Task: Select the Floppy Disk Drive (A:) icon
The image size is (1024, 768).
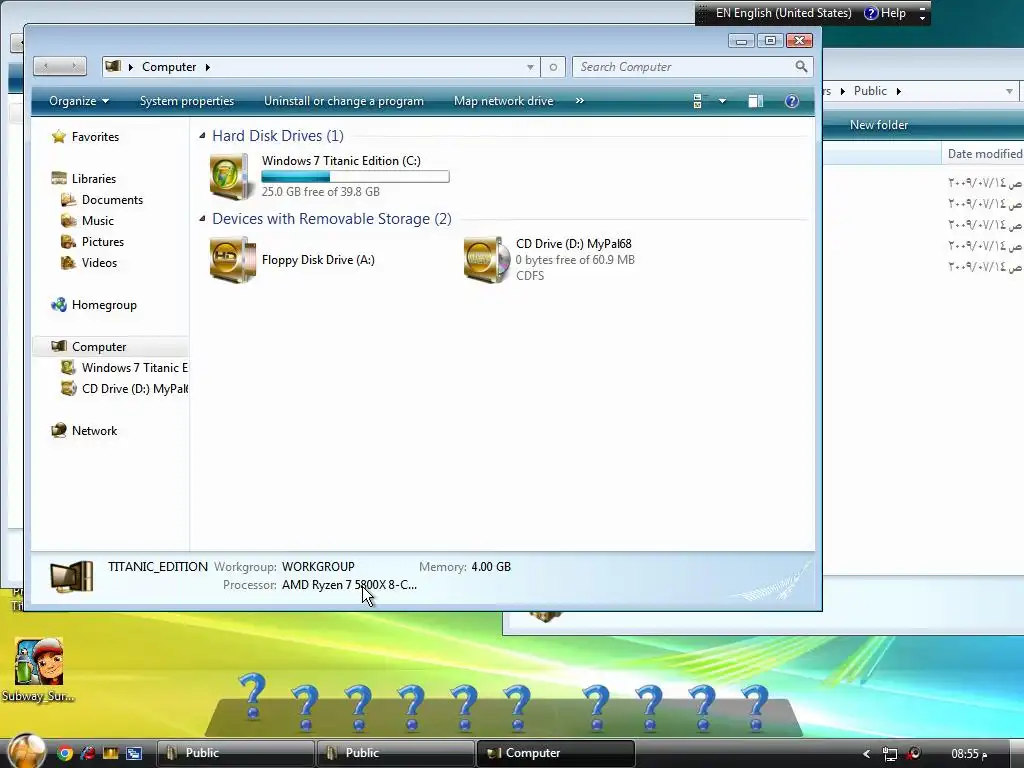Action: 232,260
